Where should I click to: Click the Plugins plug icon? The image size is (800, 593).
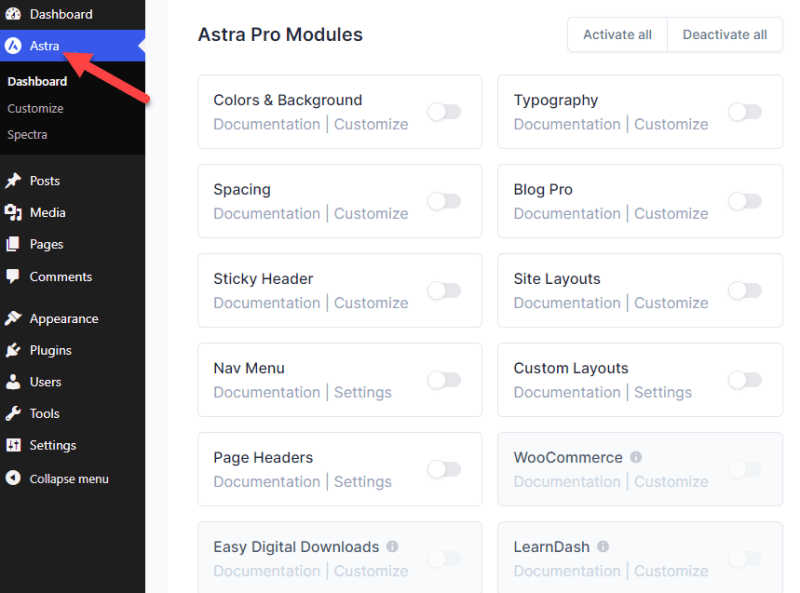[x=13, y=350]
